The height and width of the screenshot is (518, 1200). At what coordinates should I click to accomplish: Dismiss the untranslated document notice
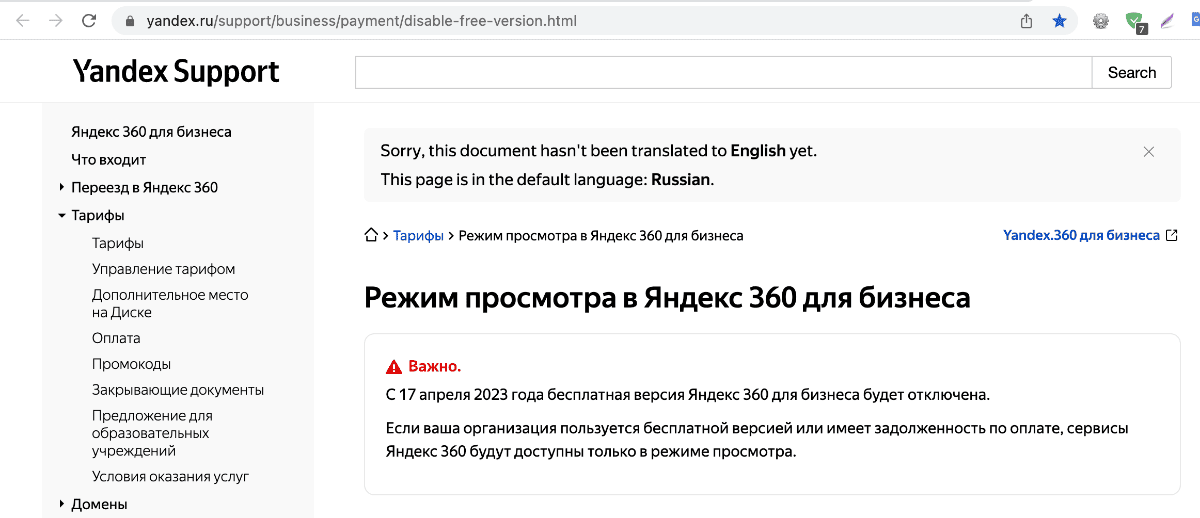pos(1149,152)
